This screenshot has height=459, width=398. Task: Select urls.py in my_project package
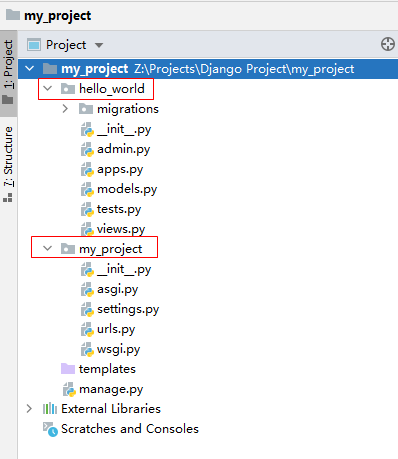[x=116, y=329]
